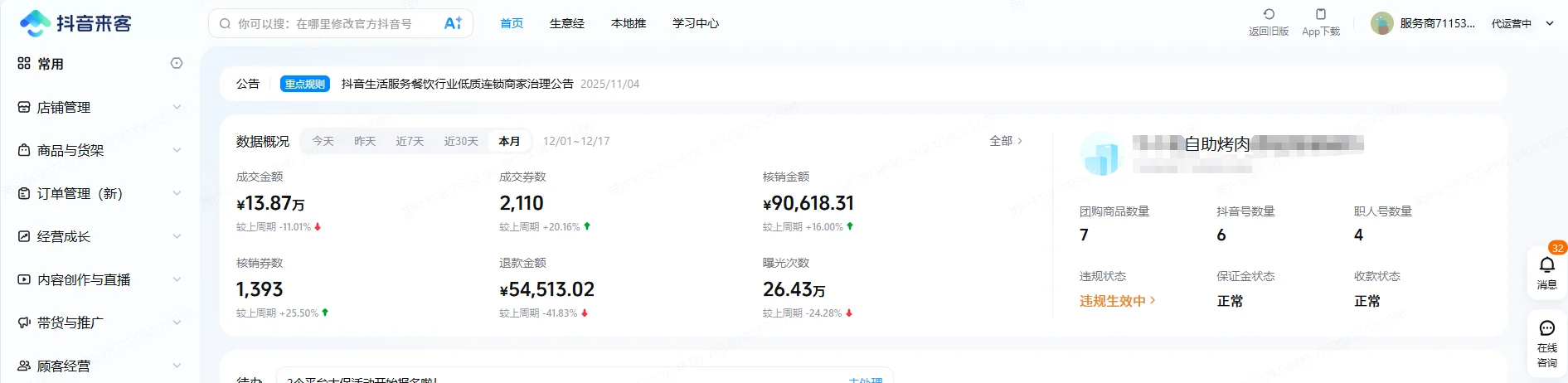
Task: Click the 收款状态 正常 value
Action: [x=1367, y=301]
